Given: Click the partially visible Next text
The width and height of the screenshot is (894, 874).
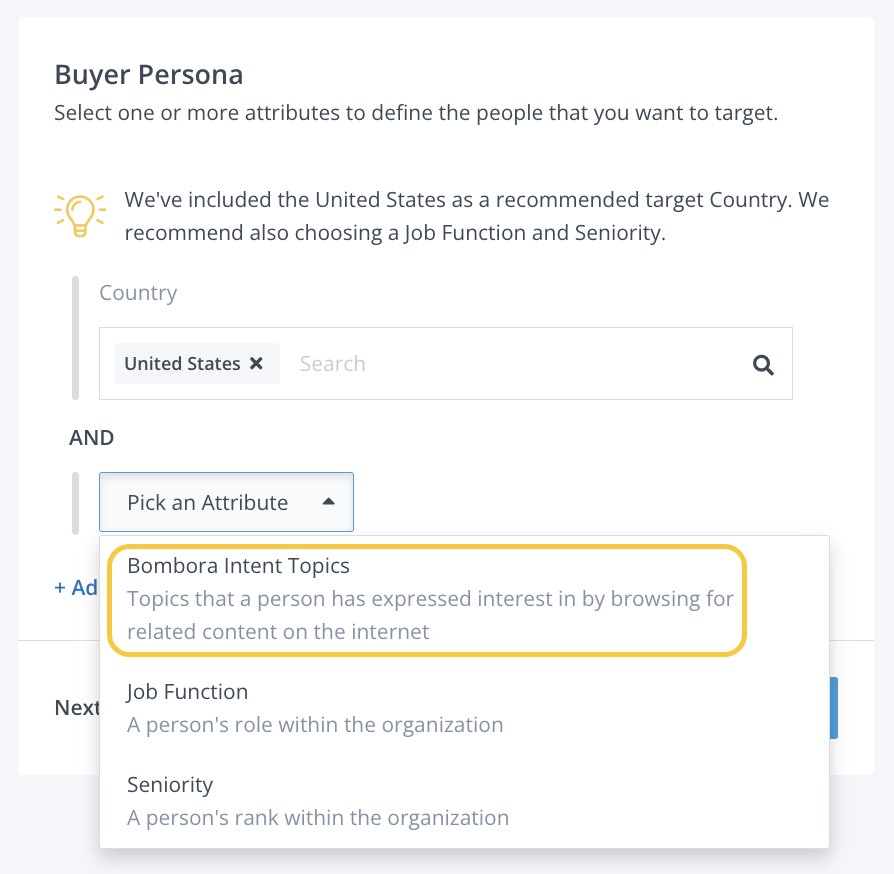Looking at the screenshot, I should click(x=77, y=708).
